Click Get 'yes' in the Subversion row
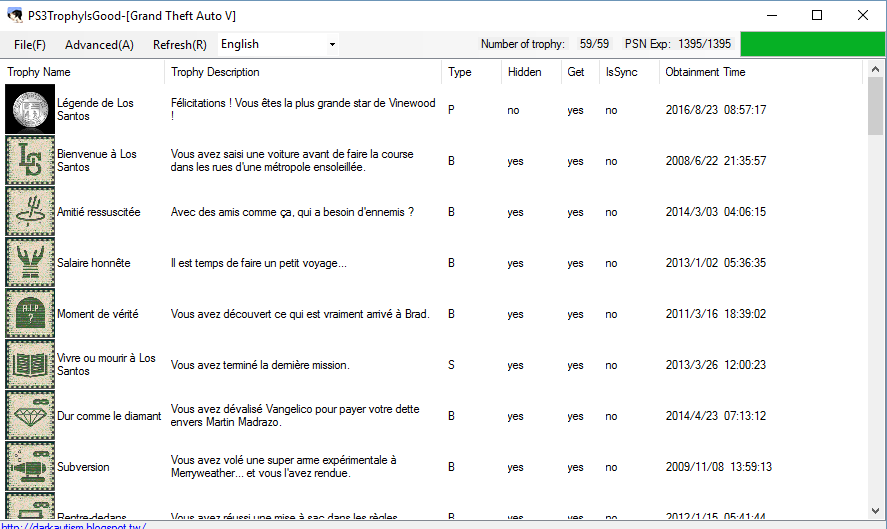Image resolution: width=887 pixels, height=529 pixels. click(575, 467)
